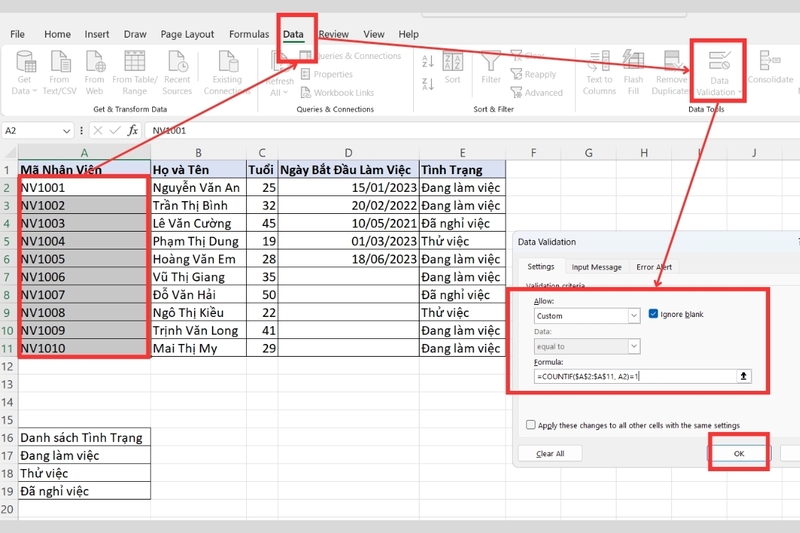Select cell NV1010
800x533 pixels.
coord(84,348)
